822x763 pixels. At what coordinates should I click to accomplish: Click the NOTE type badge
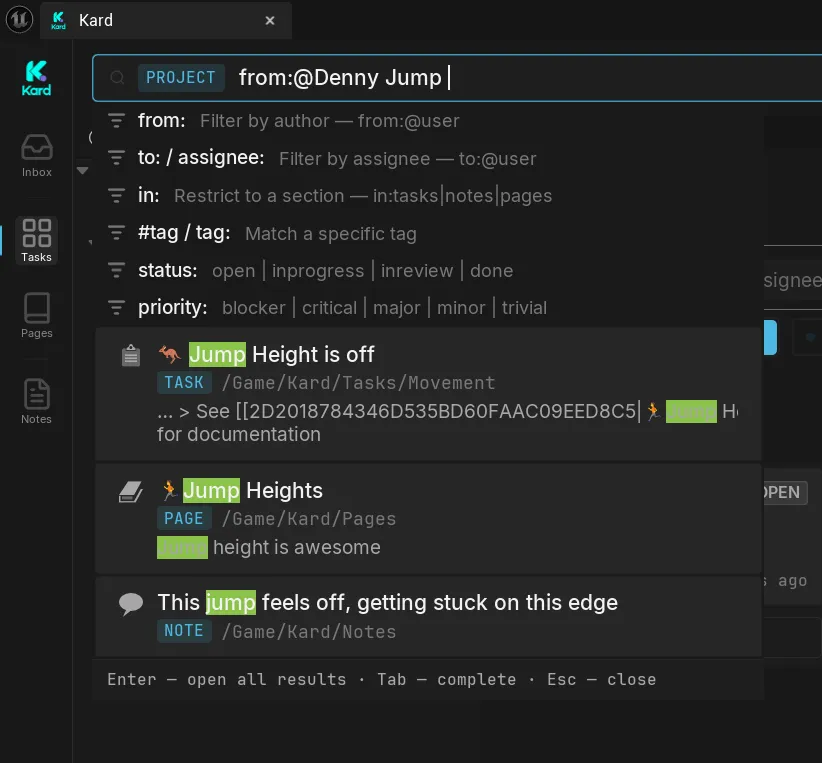pyautogui.click(x=184, y=630)
